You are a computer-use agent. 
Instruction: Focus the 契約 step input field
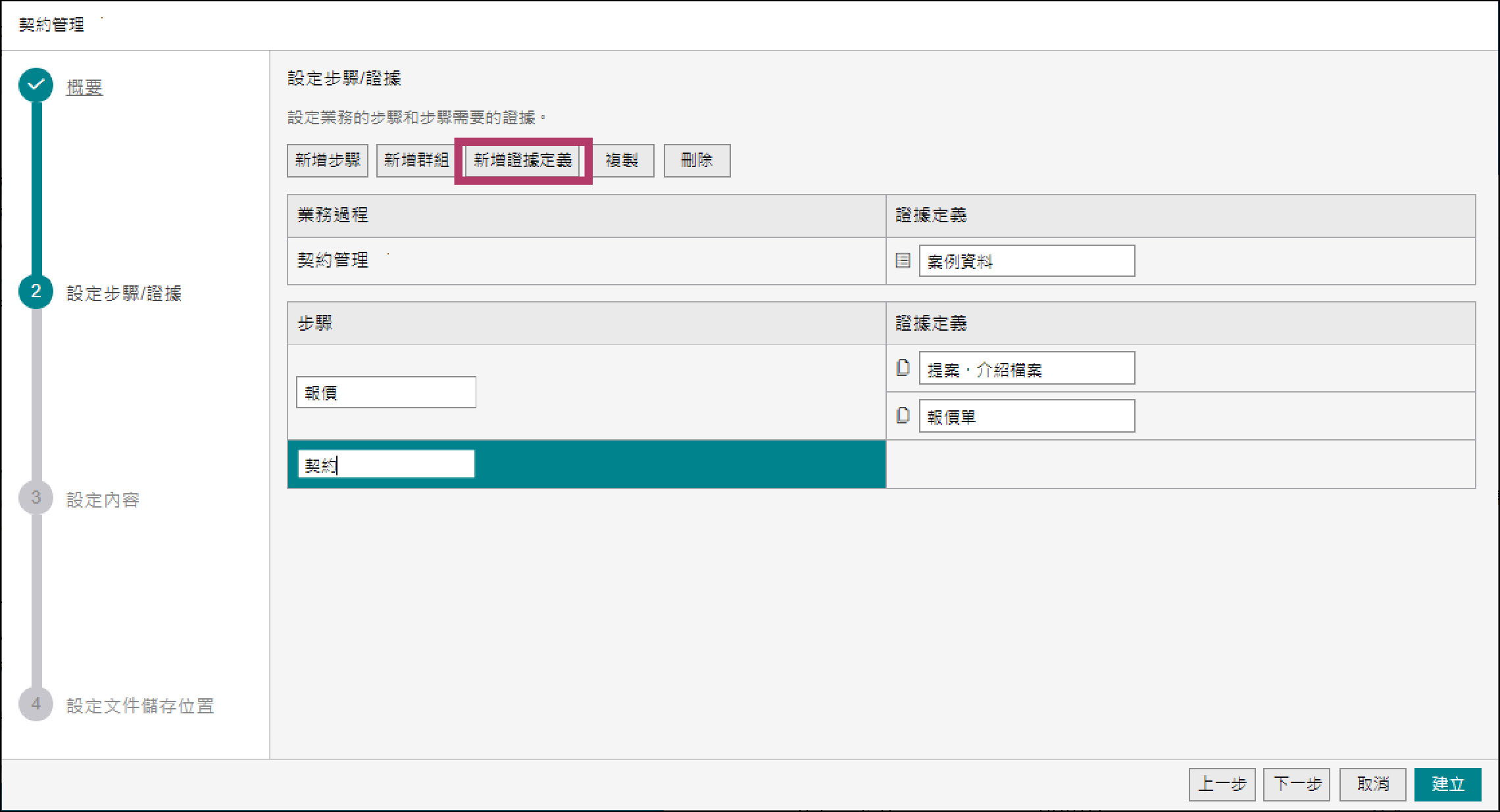(x=386, y=464)
